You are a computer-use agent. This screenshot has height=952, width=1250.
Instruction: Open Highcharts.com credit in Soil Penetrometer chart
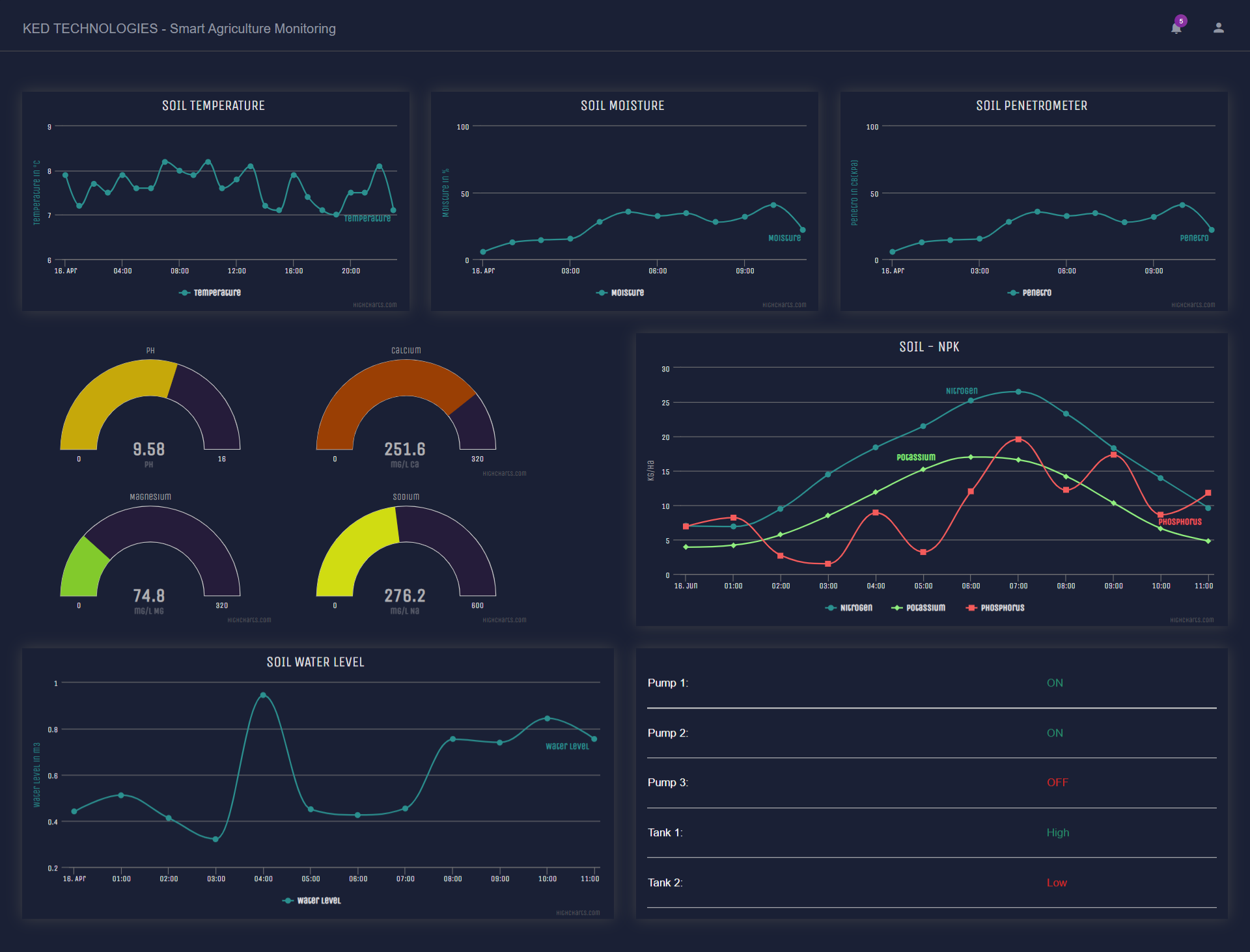(x=1193, y=305)
